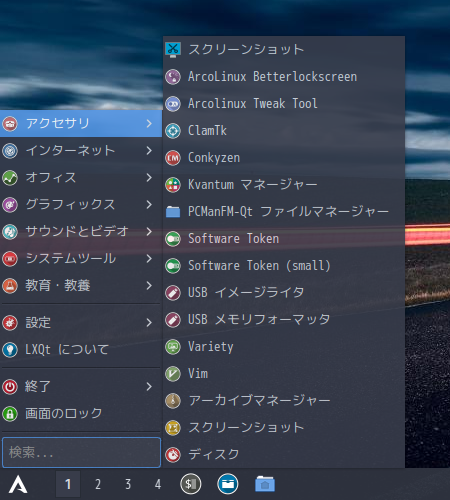Click the ArcoLinux Betterlockscreen icon
Screen dimensions: 450x500
click(173, 77)
